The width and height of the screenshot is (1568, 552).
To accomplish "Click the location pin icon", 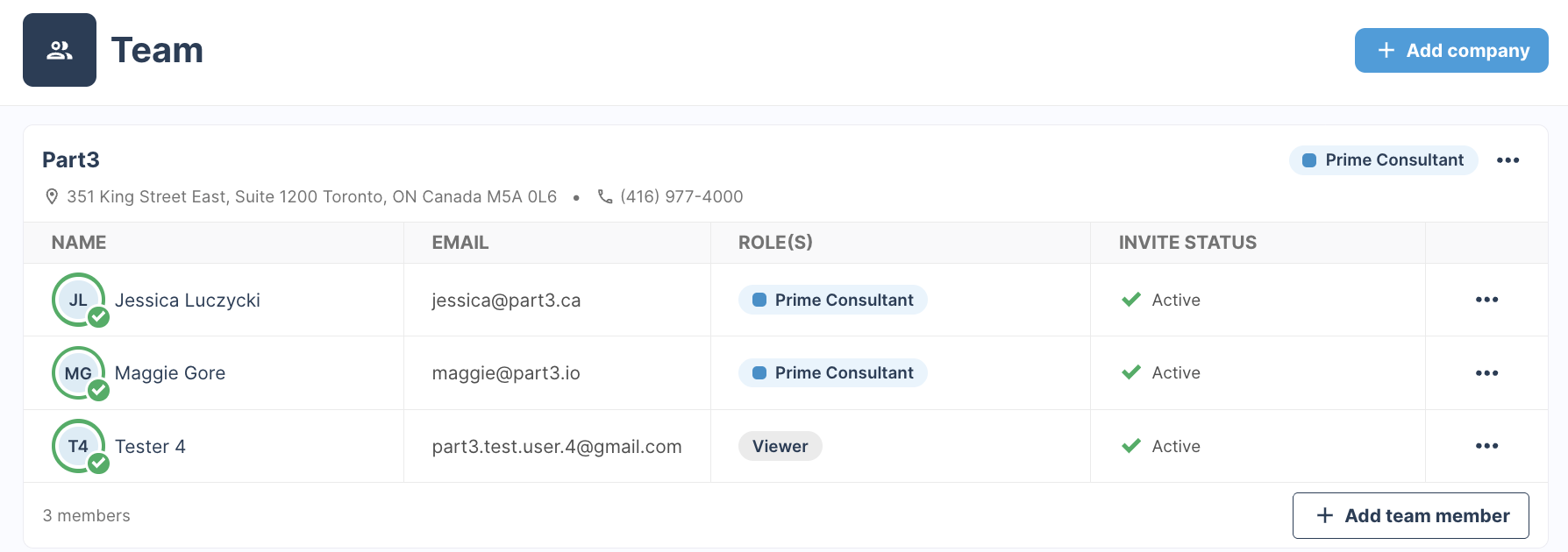I will (x=52, y=196).
